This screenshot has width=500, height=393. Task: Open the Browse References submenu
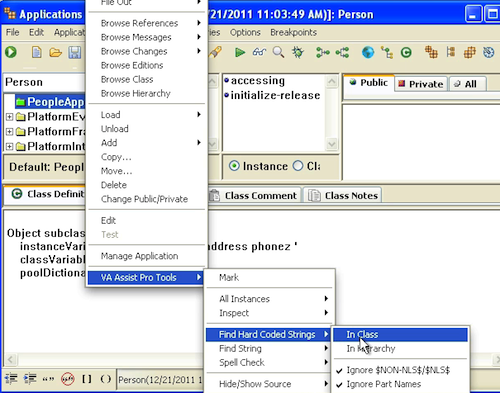pos(147,23)
